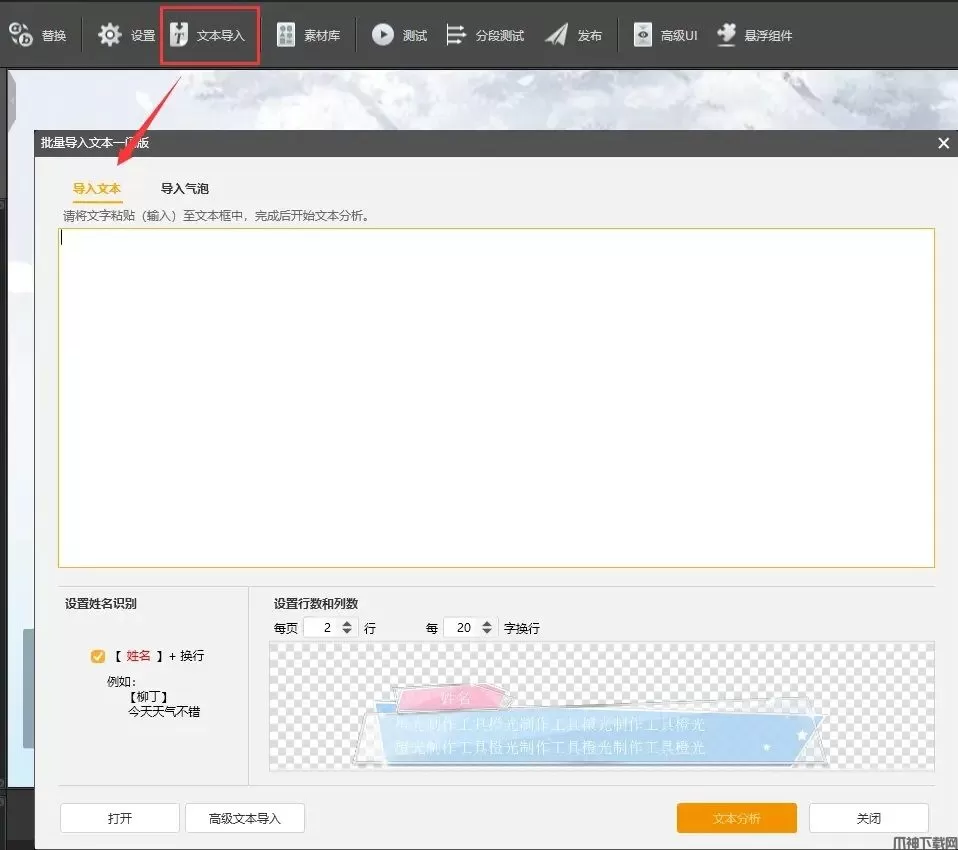Screen dimensions: 958x850
Task: Click the 发布 paper plane icon
Action: point(556,35)
